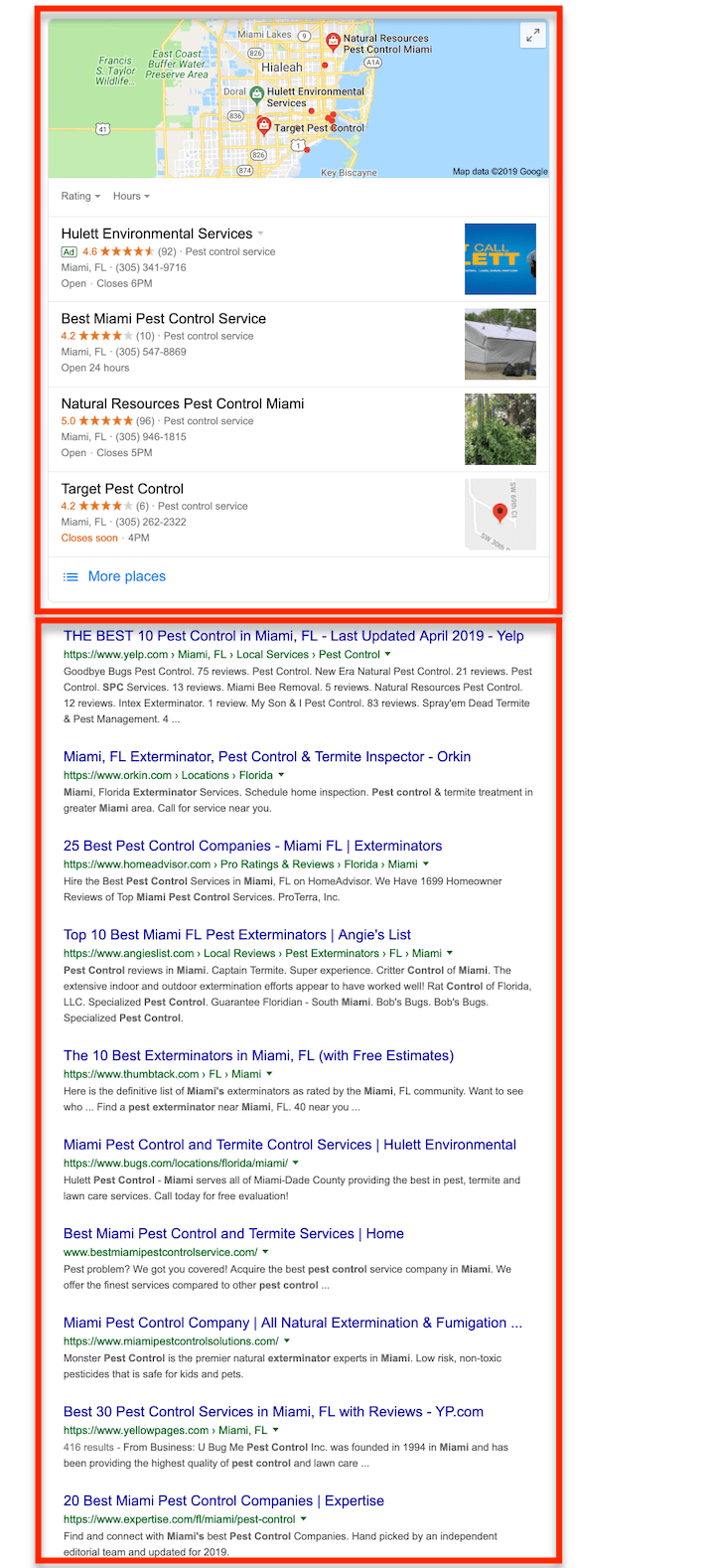Open dropdown arrow beside thumbtack.com URL
715x1568 pixels.
[x=269, y=1074]
